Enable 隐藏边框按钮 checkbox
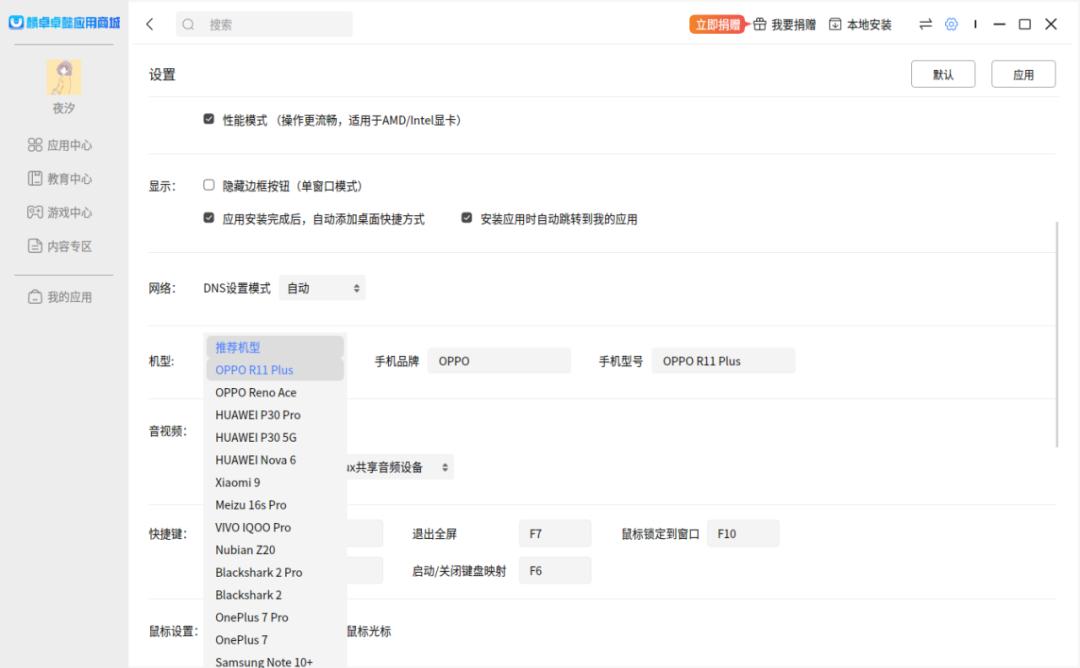This screenshot has height=668, width=1080. click(208, 185)
